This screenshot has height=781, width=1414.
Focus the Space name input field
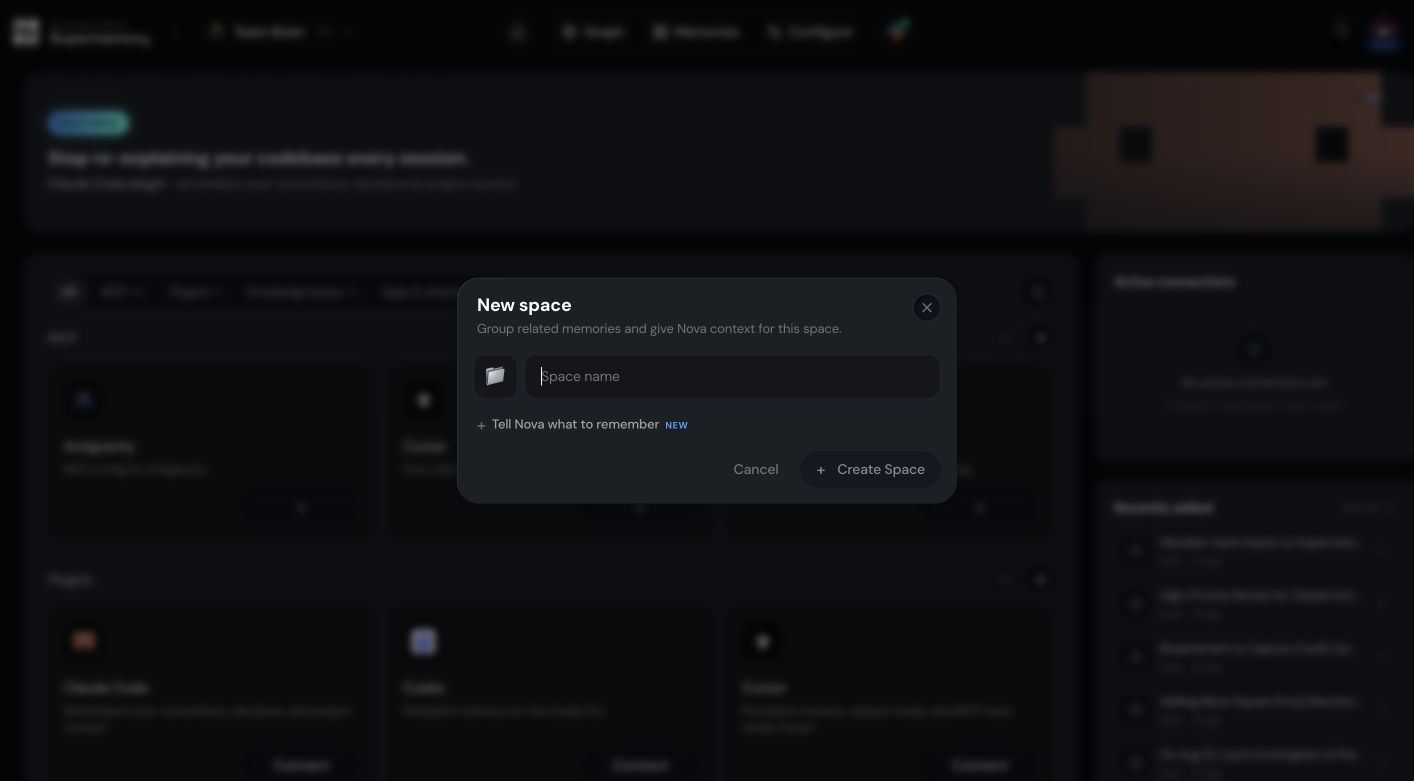pyautogui.click(x=732, y=376)
